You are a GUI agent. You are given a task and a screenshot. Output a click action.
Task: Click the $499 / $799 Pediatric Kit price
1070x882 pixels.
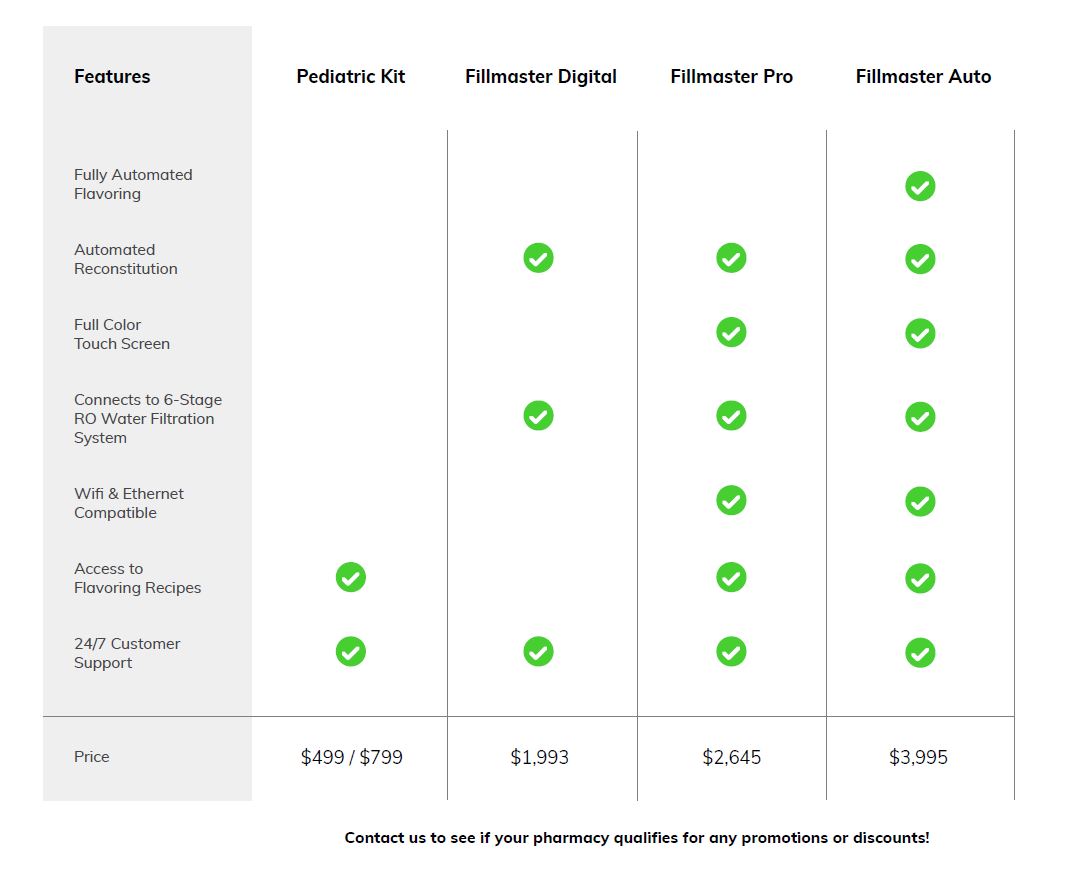pos(351,757)
